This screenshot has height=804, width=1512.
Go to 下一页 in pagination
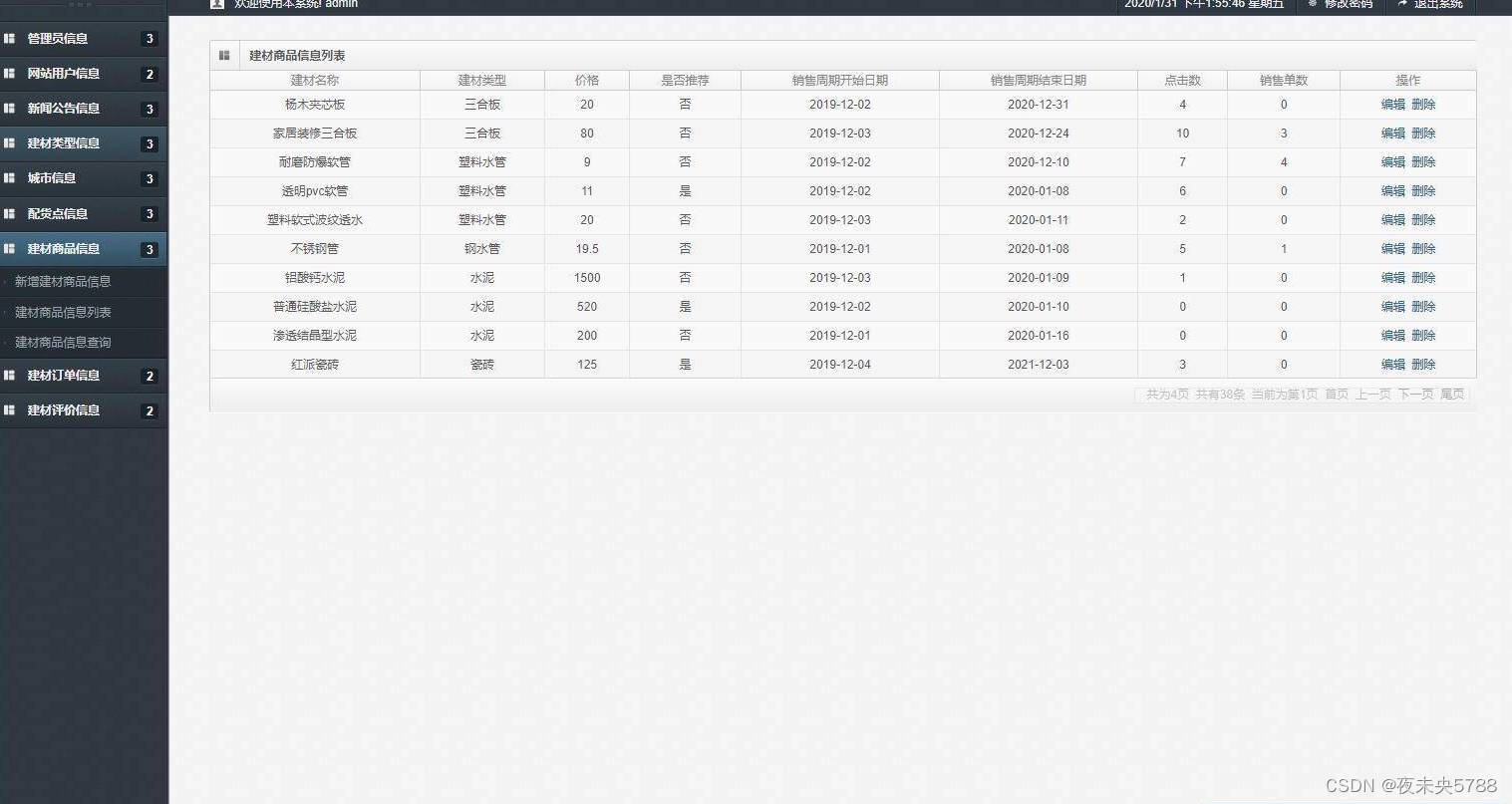(x=1415, y=395)
